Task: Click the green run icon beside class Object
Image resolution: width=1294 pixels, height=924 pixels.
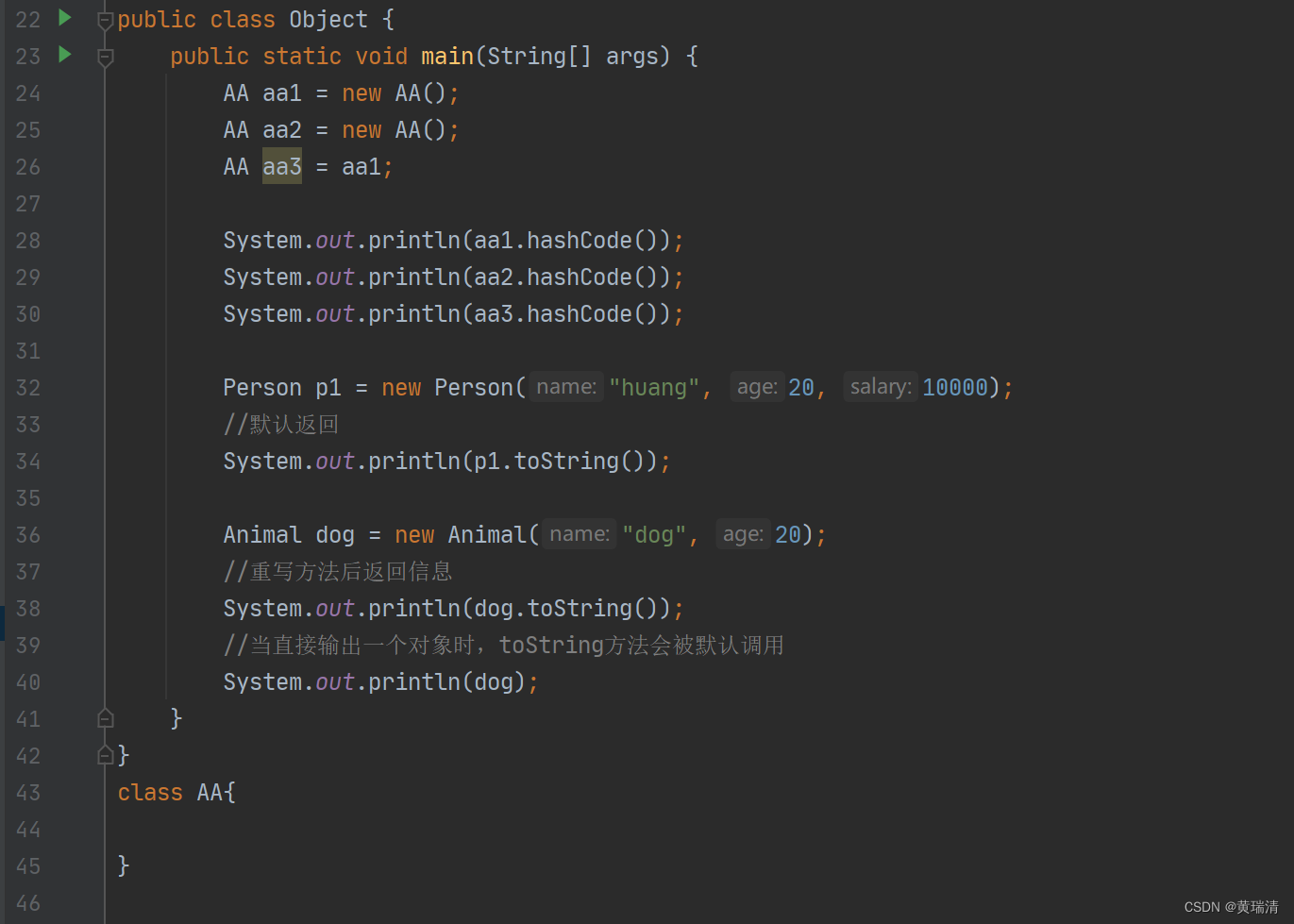Action: (63, 17)
